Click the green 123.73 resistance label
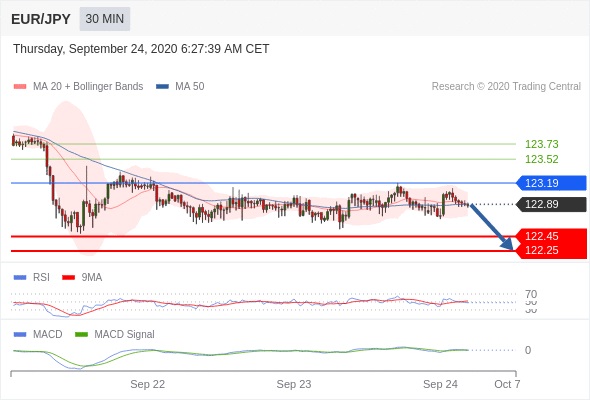Image resolution: width=590 pixels, height=400 pixels. coord(541,144)
